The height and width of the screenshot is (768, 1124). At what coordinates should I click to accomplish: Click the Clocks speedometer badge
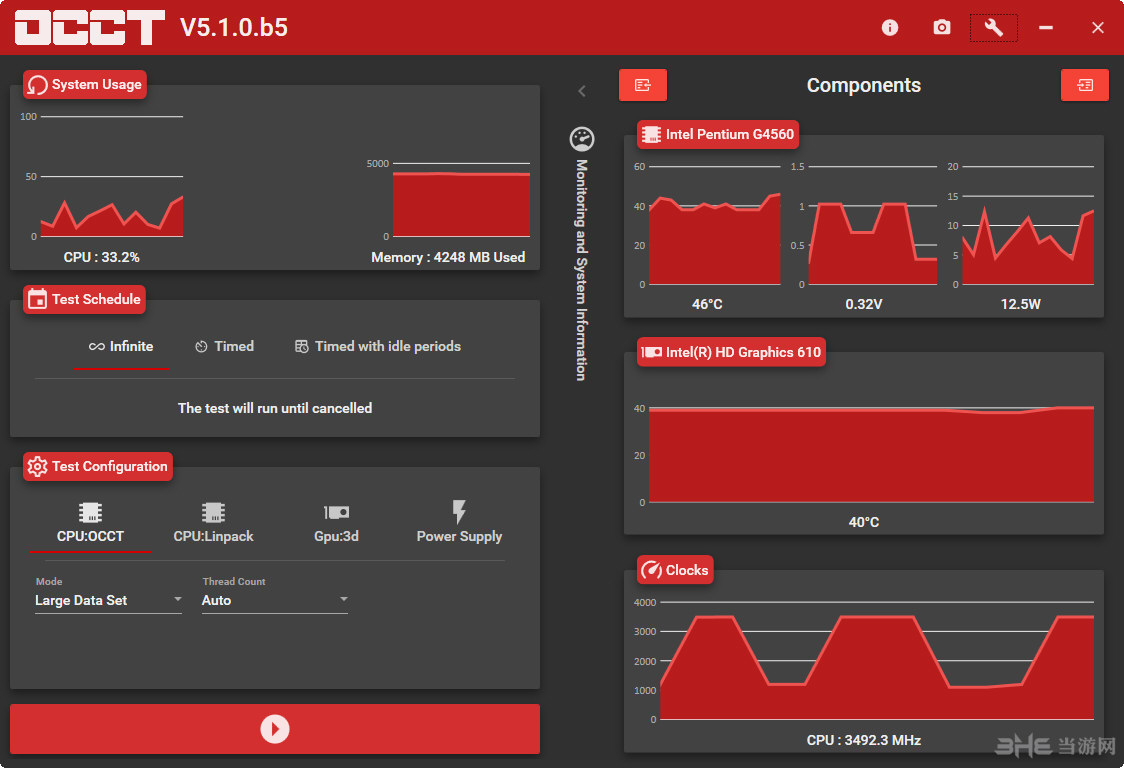click(x=675, y=570)
